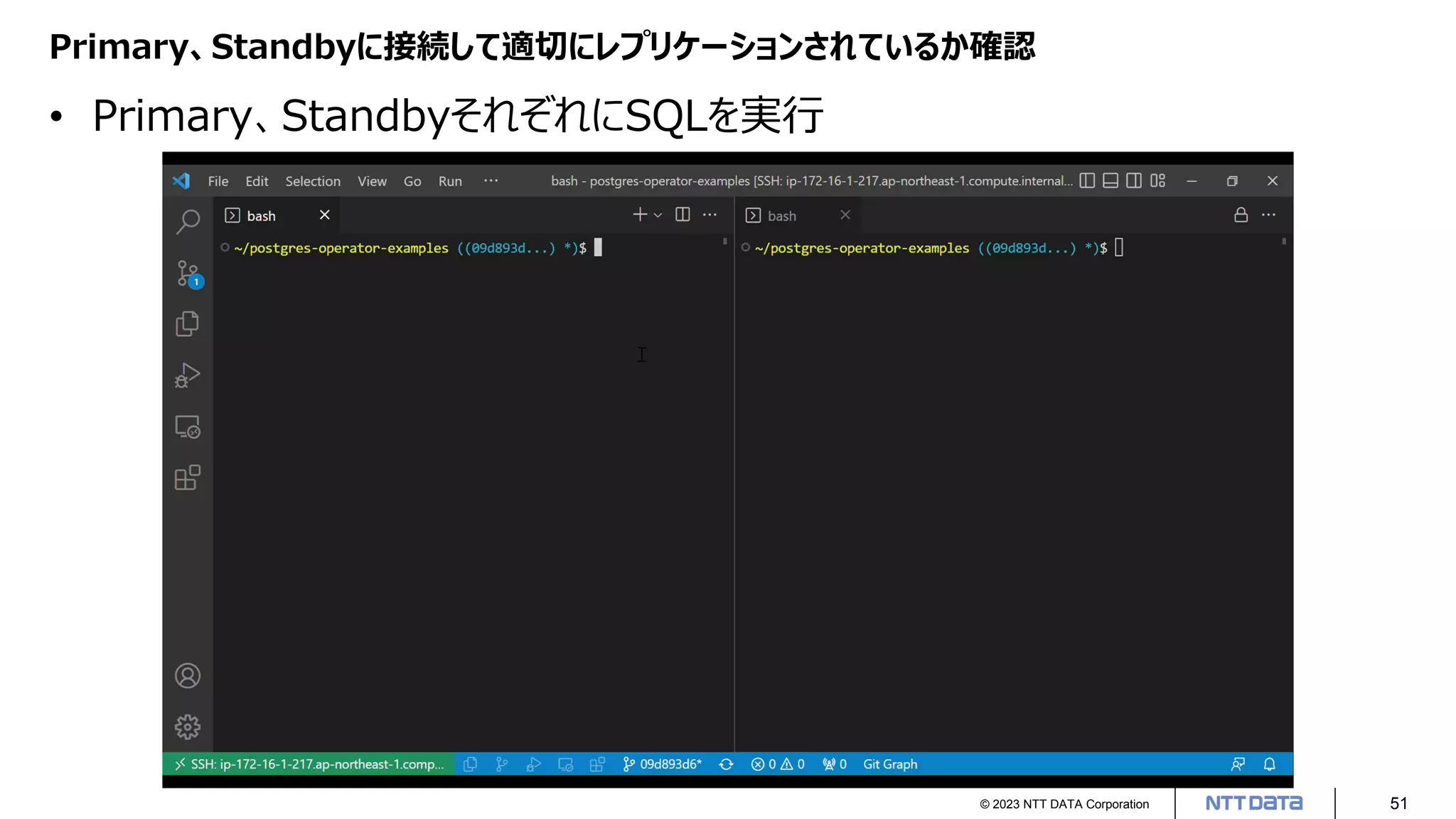Viewport: 1456px width, 819px height.
Task: Open the Manage gear icon
Action: (188, 727)
